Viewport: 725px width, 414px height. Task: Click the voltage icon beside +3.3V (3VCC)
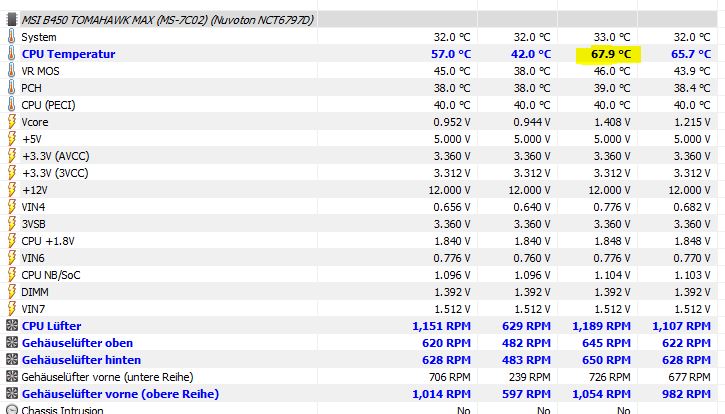pyautogui.click(x=12, y=173)
